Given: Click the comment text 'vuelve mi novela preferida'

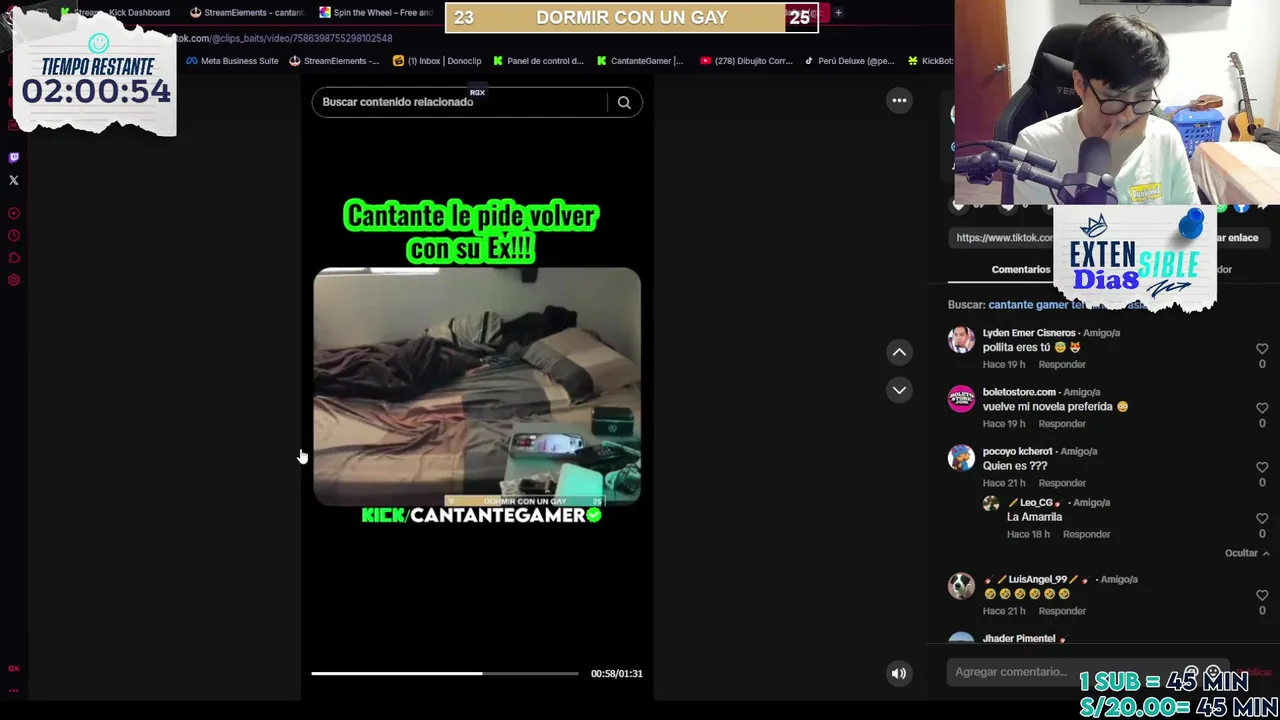Looking at the screenshot, I should tap(1048, 407).
